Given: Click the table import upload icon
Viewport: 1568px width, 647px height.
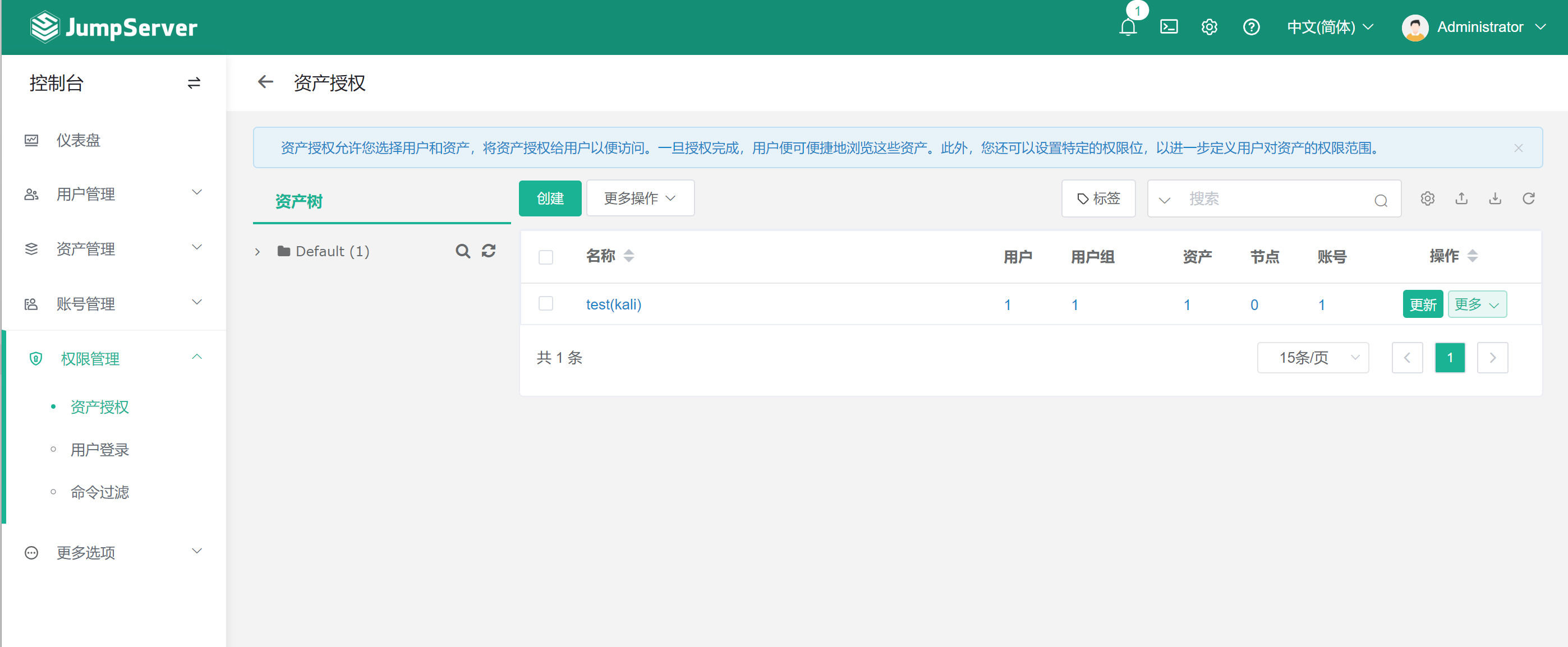Looking at the screenshot, I should 1461,198.
